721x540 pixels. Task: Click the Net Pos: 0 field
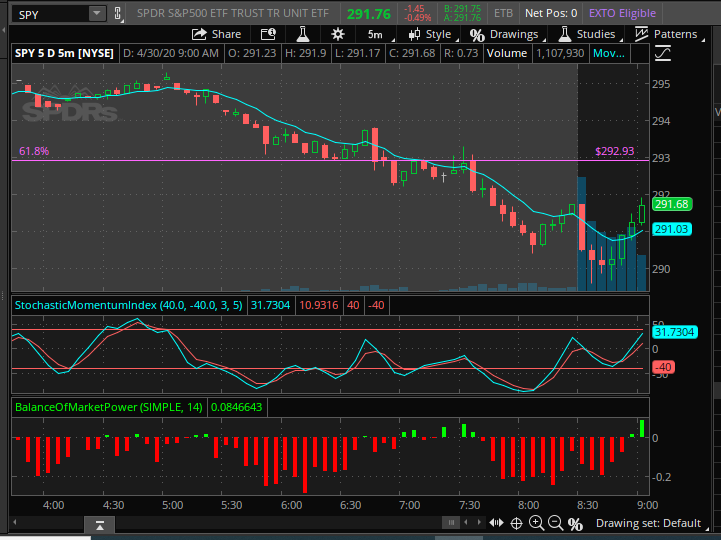(551, 13)
